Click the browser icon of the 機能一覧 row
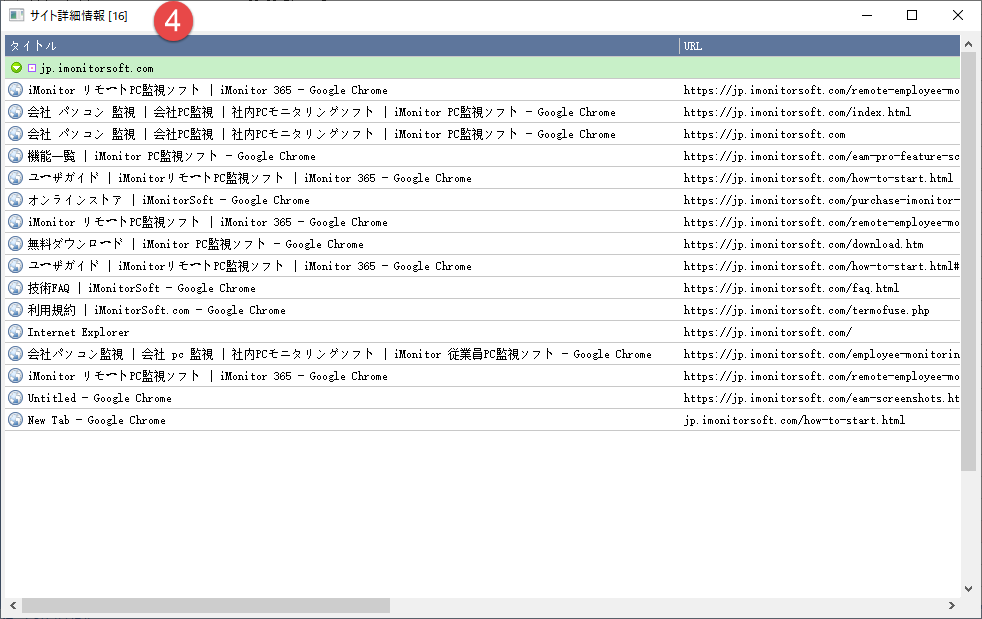This screenshot has height=619, width=982. [16, 156]
